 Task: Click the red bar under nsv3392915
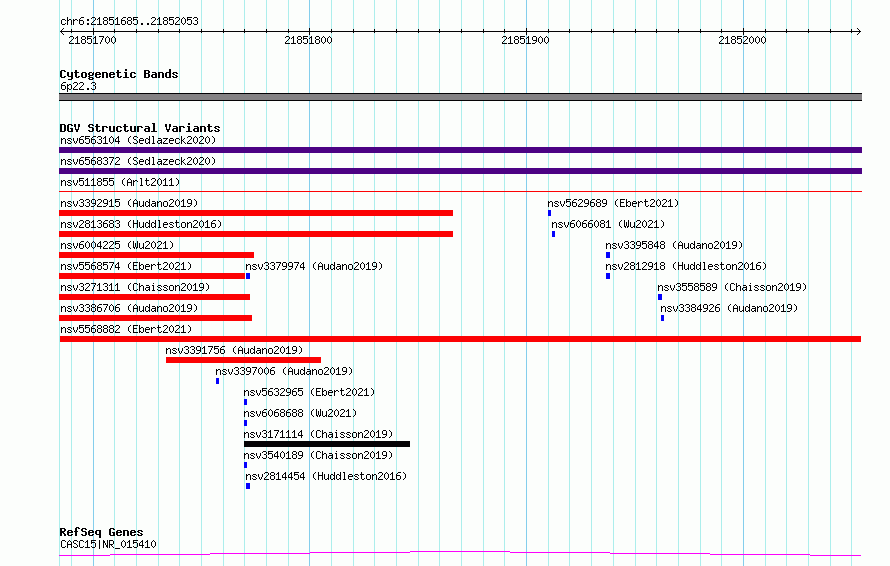point(256,213)
